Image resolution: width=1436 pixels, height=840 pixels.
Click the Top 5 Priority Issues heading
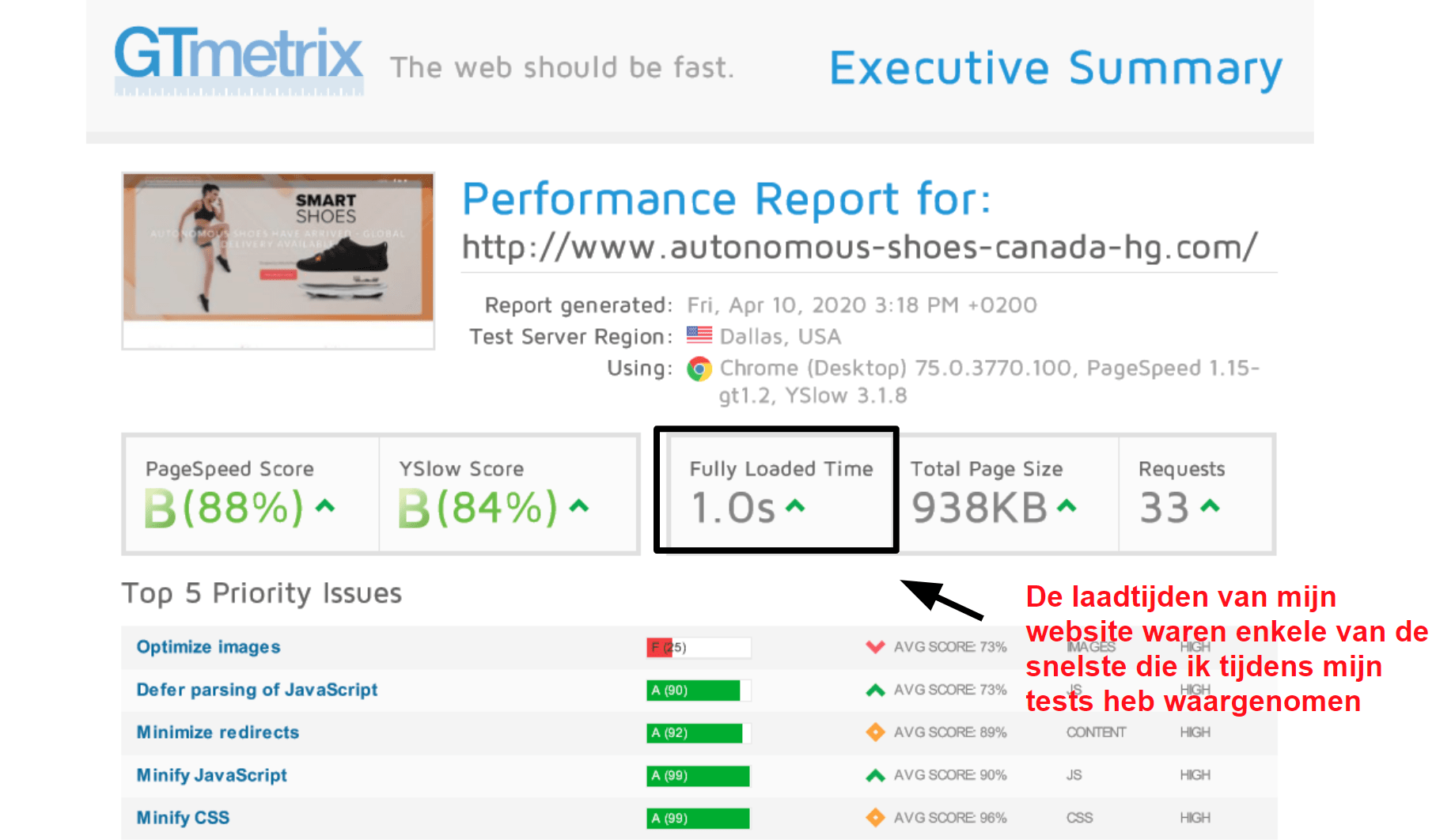click(262, 593)
